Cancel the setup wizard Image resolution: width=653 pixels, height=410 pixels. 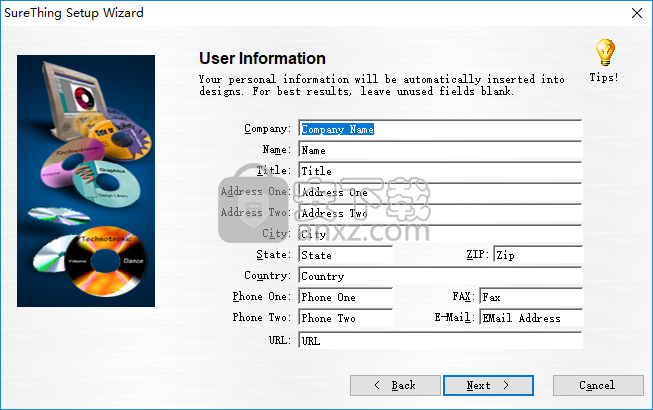(x=598, y=385)
